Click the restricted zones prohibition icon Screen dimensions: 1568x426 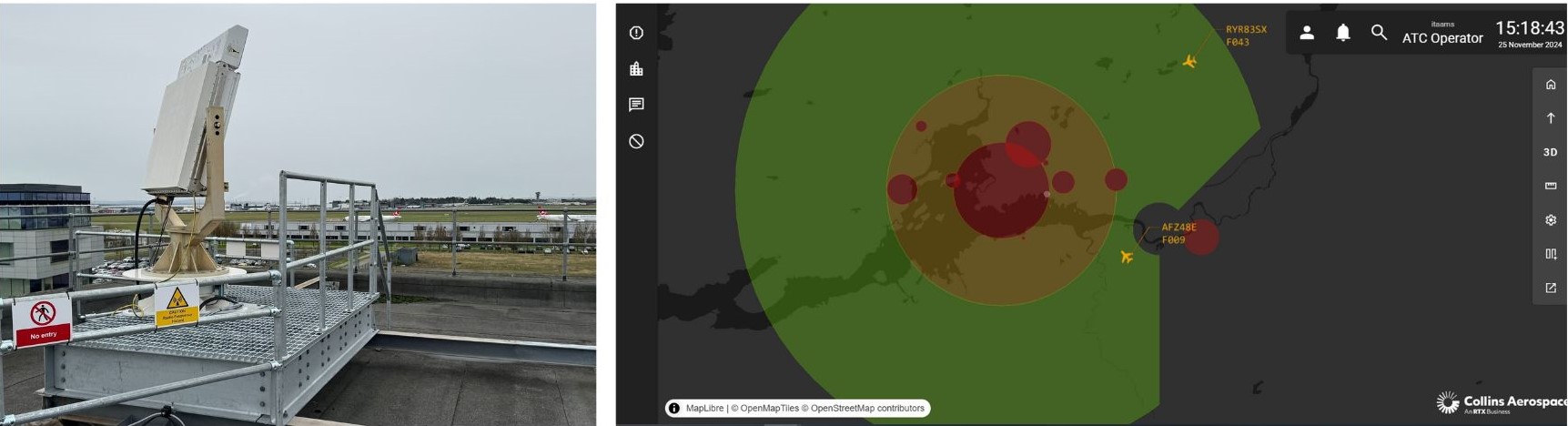pyautogui.click(x=636, y=141)
